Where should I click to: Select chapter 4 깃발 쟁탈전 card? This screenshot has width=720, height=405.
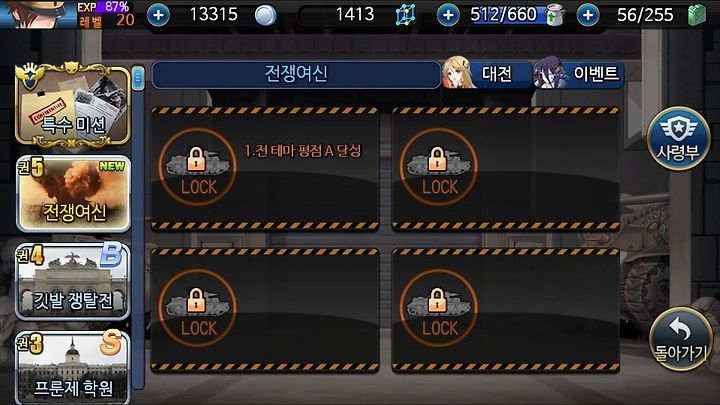(73, 281)
